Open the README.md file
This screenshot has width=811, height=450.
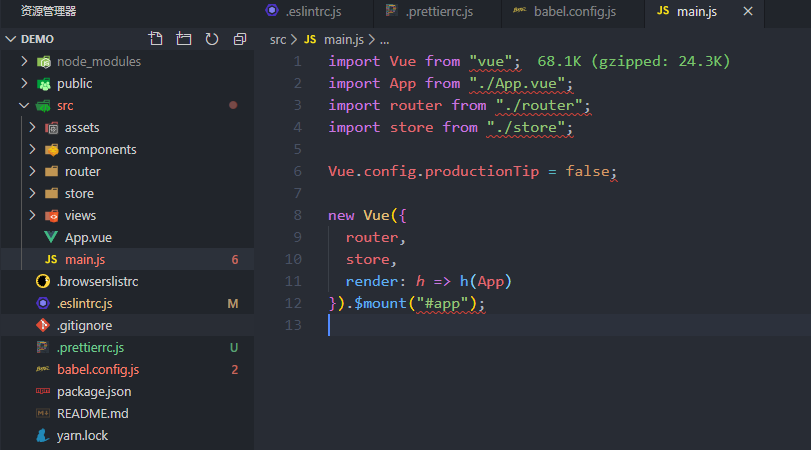pos(92,413)
